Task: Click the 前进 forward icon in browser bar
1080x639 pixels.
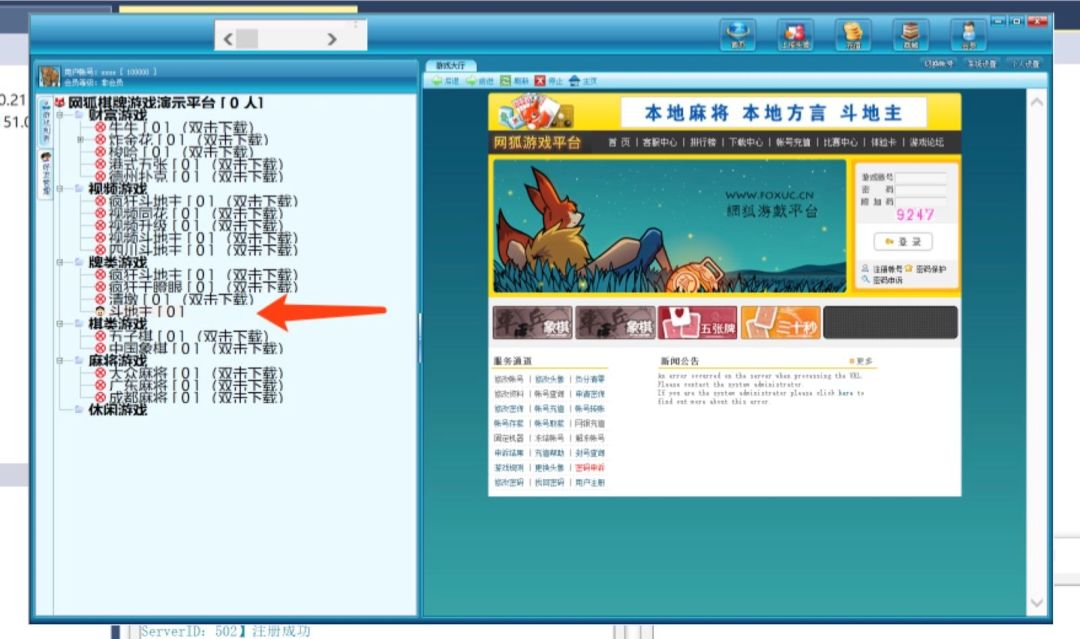Action: pyautogui.click(x=471, y=81)
